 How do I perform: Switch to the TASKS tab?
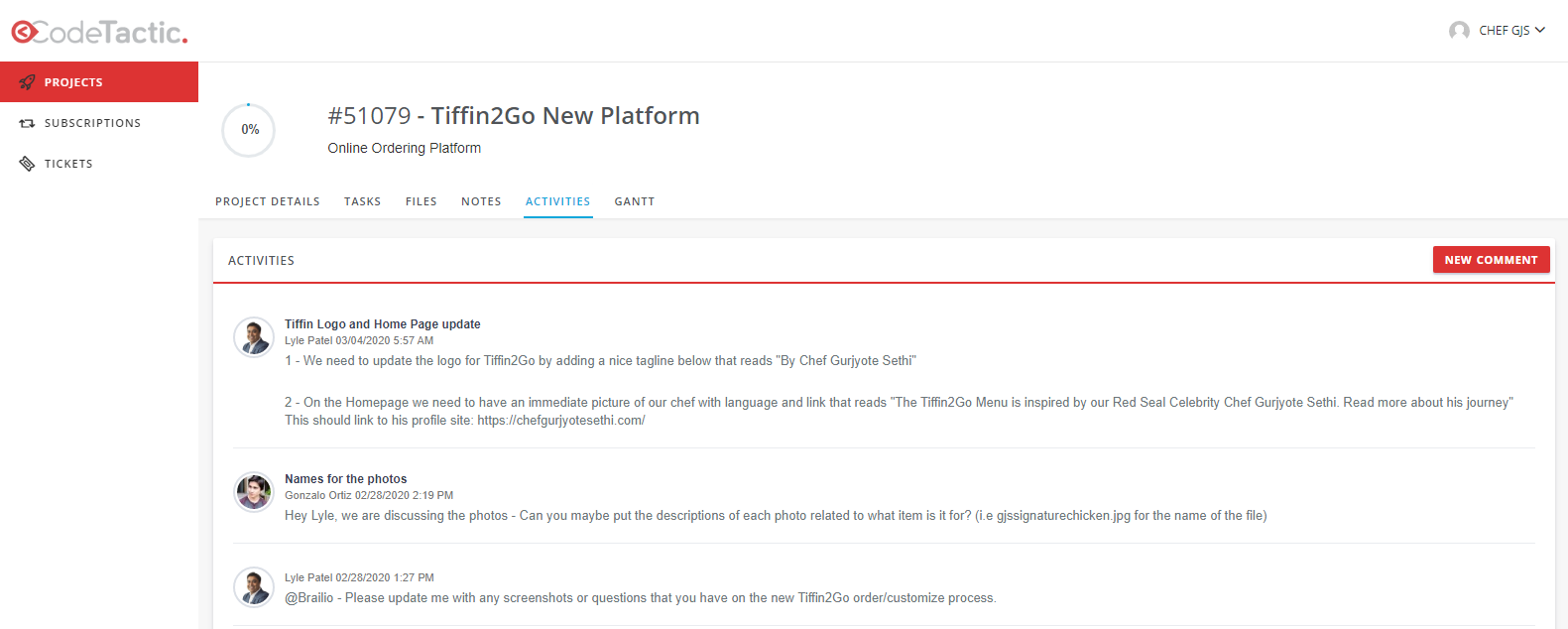362,201
